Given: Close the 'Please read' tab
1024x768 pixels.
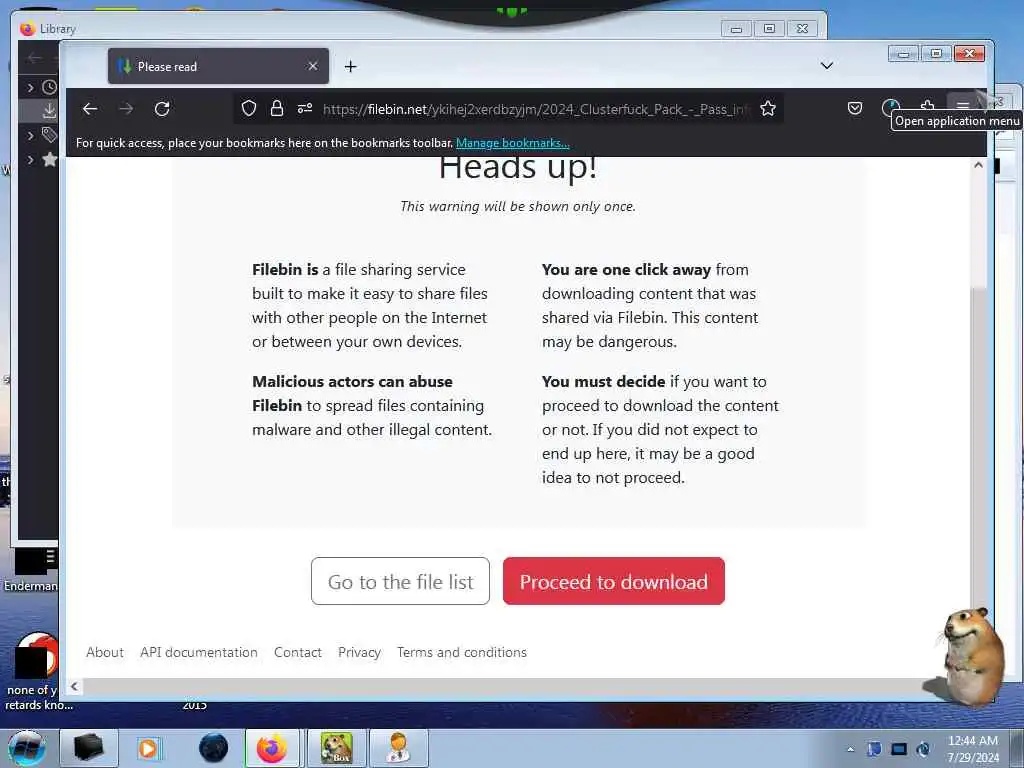Looking at the screenshot, I should (x=313, y=66).
